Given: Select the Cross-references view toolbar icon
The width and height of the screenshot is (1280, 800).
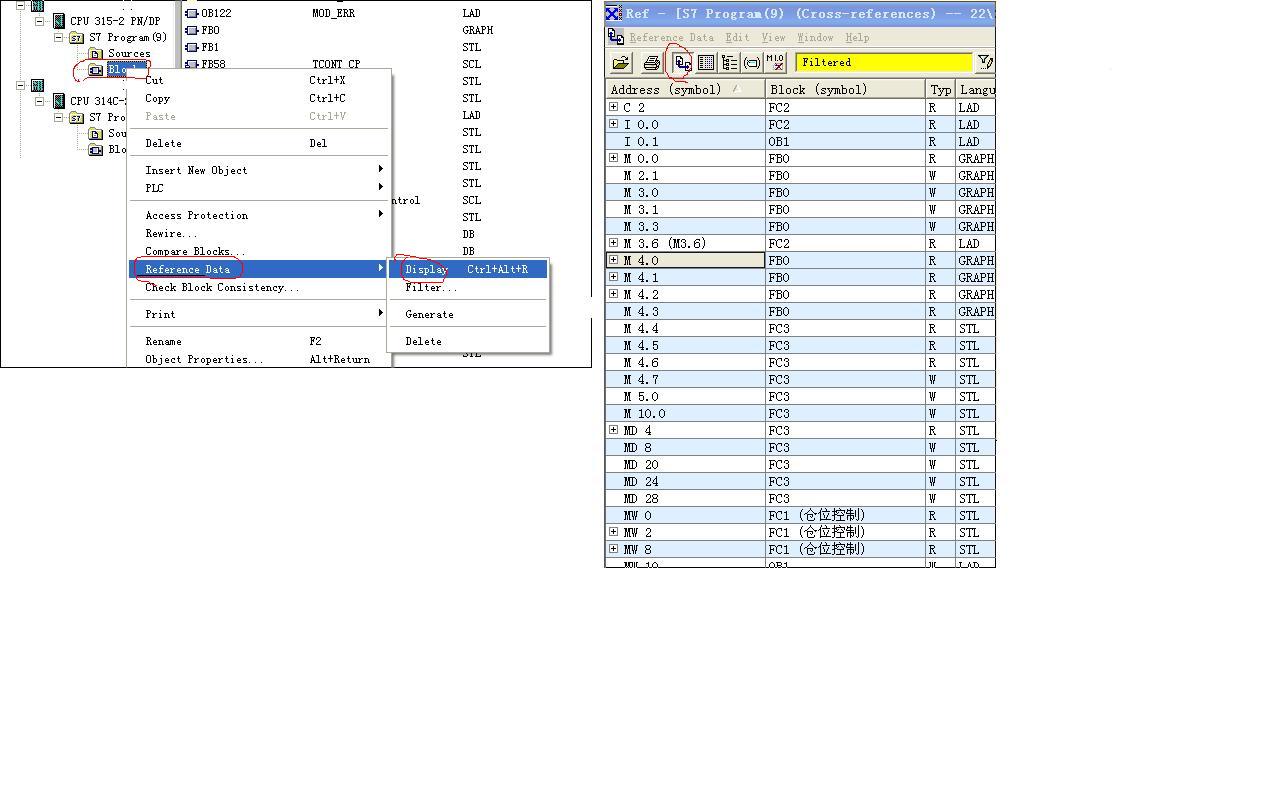Looking at the screenshot, I should 683,63.
